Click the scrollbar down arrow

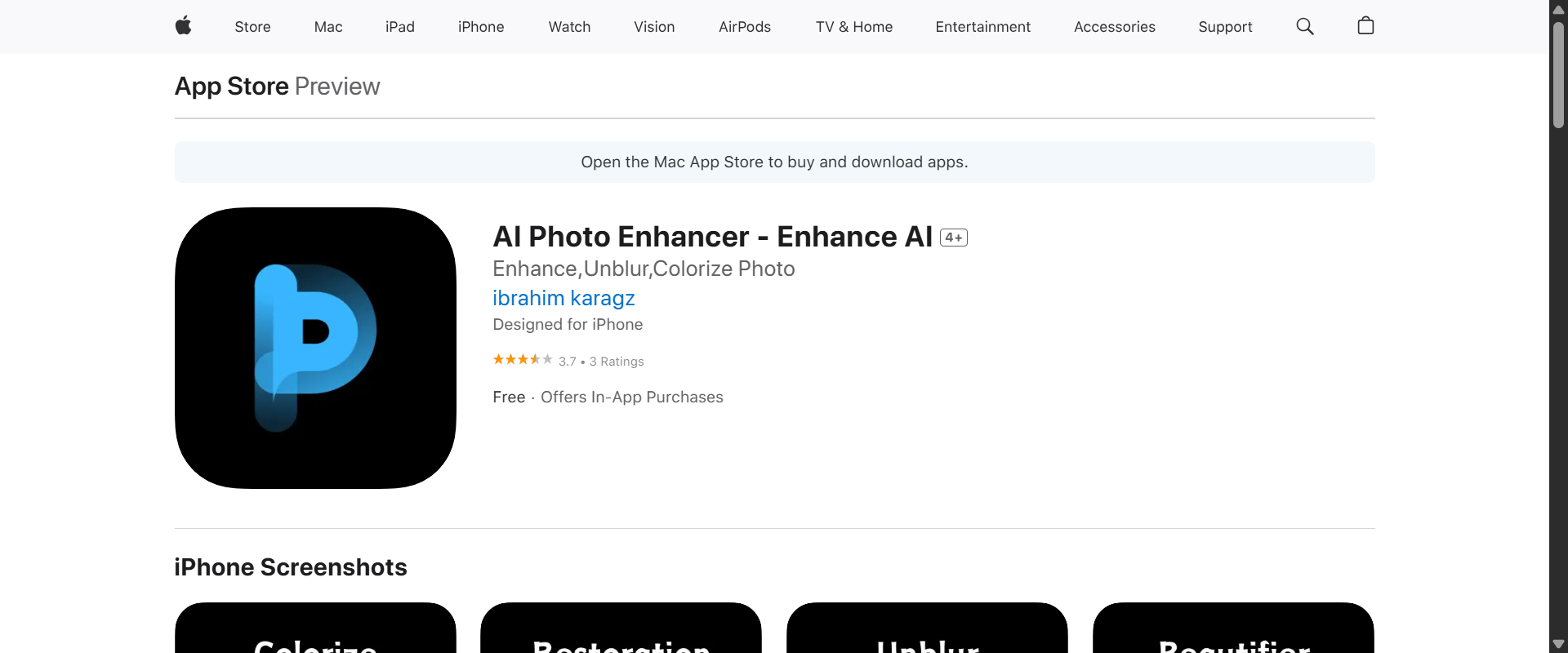coord(1559,643)
